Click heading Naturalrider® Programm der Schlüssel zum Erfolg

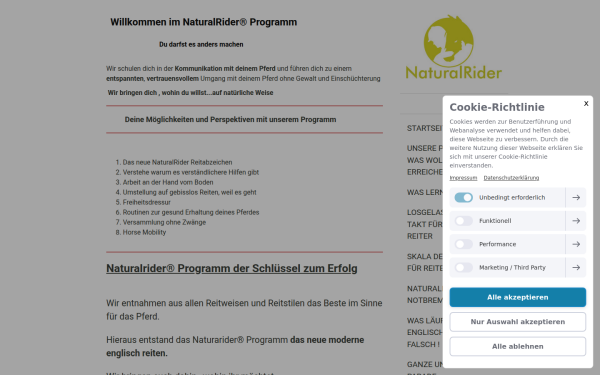point(232,268)
